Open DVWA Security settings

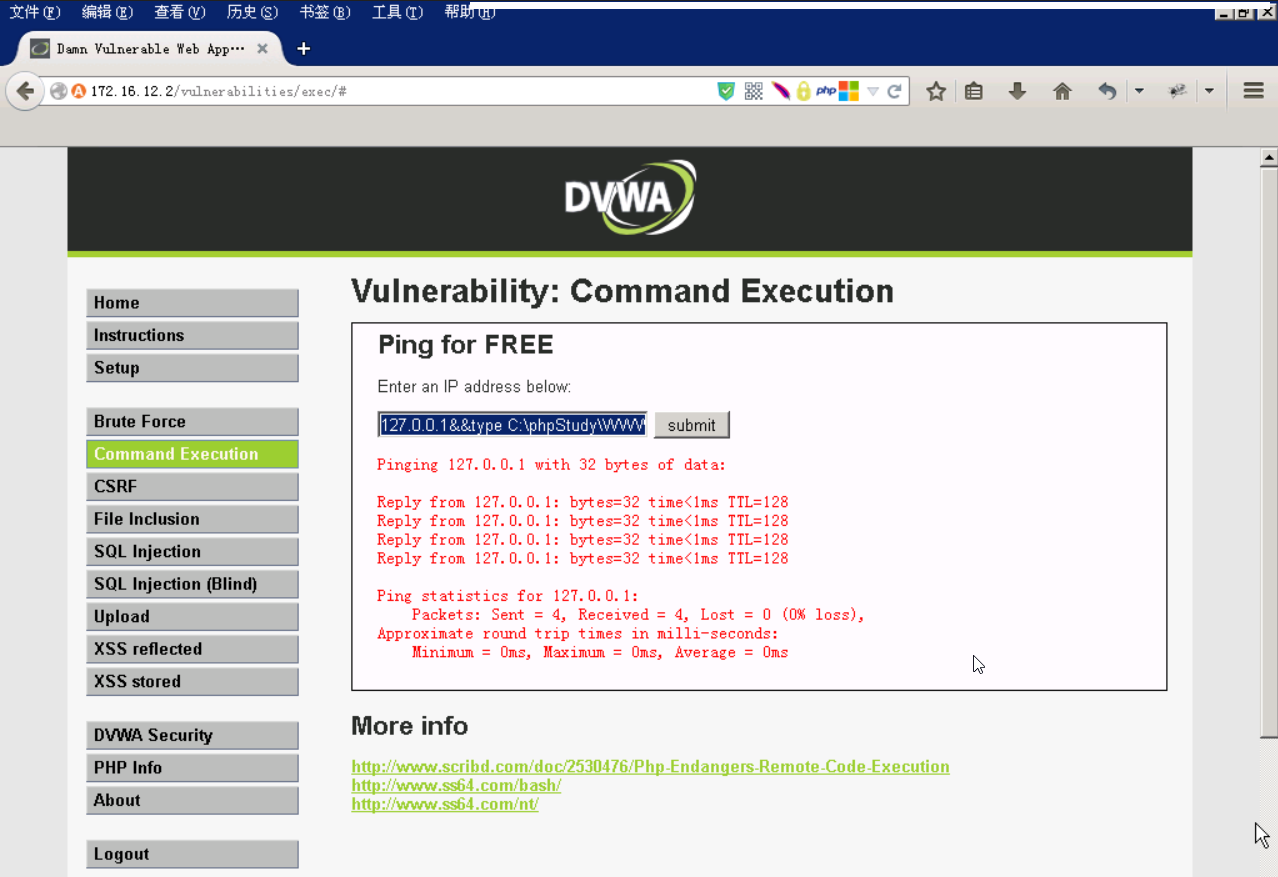coord(192,735)
